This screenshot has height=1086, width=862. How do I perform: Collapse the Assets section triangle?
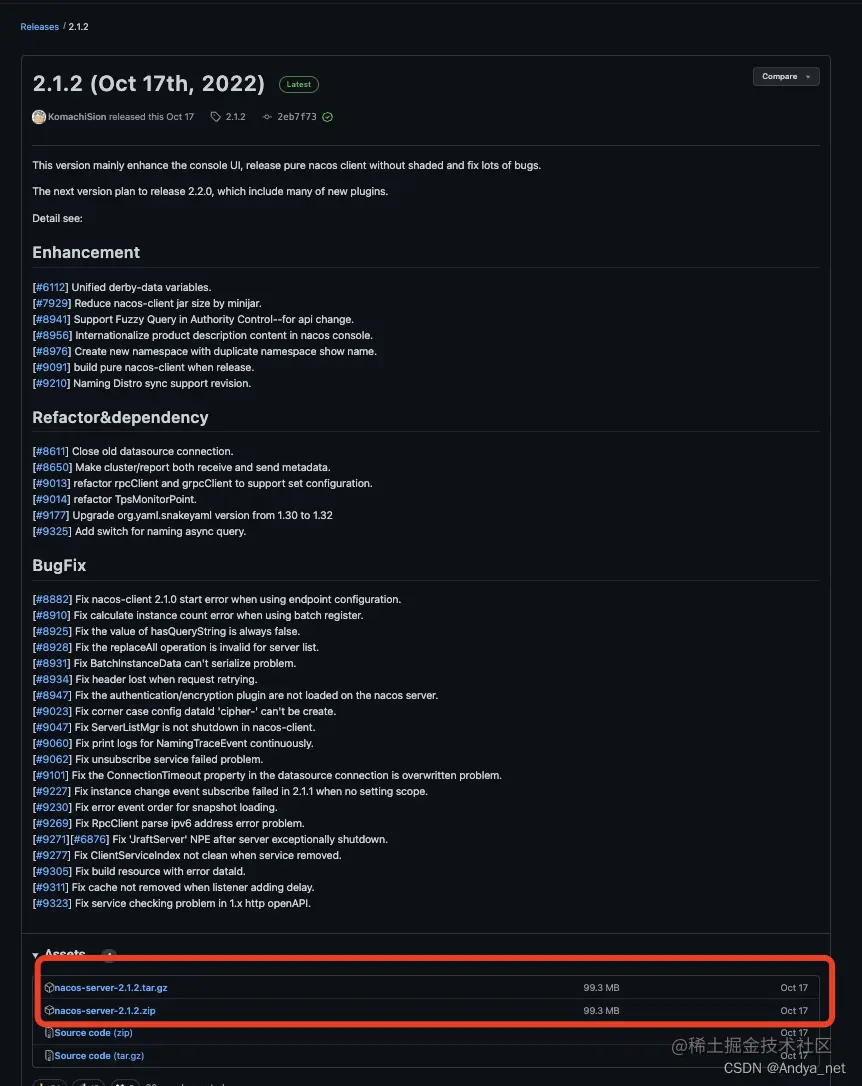tap(35, 955)
